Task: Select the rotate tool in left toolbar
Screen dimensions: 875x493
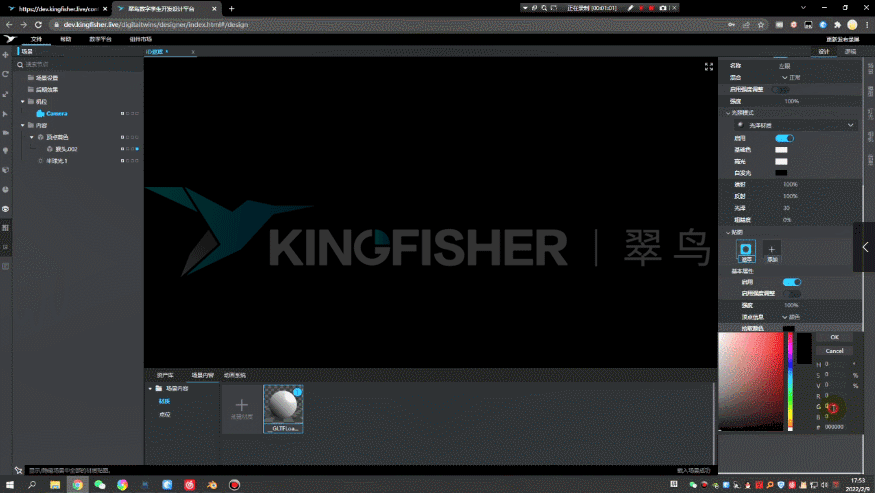Action: tap(6, 74)
